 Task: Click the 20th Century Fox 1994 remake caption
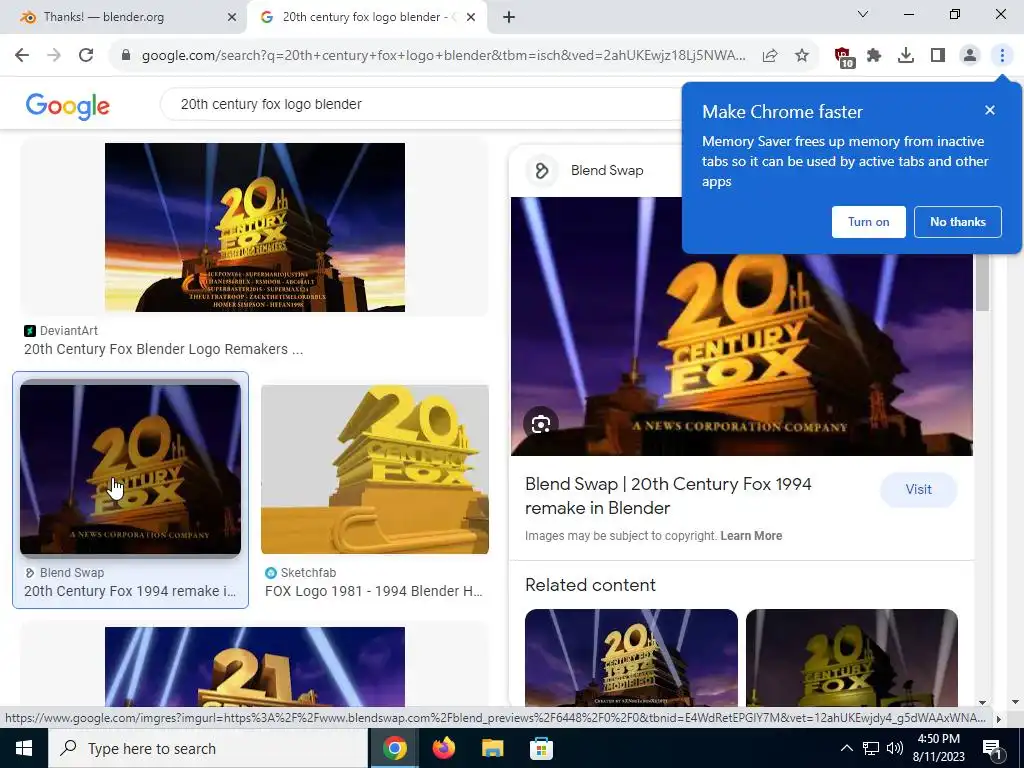pos(130,591)
